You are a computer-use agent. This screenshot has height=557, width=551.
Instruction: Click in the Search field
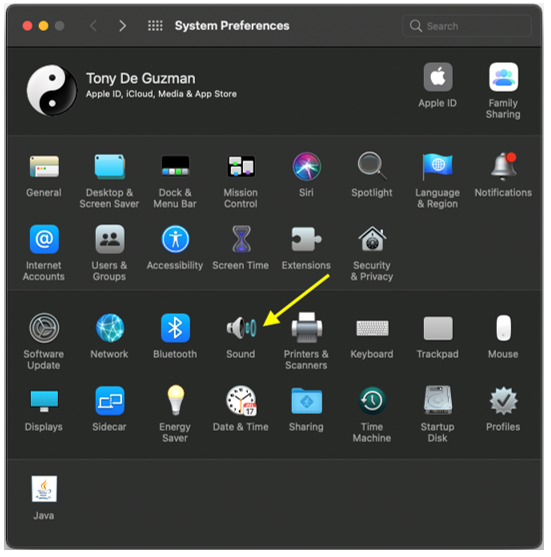[x=467, y=26]
